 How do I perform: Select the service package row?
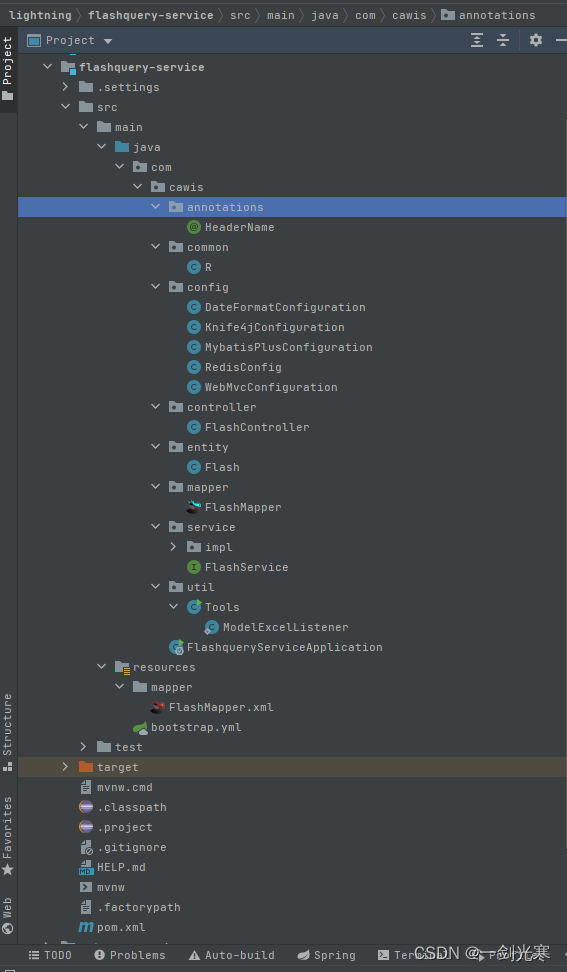(x=292, y=527)
